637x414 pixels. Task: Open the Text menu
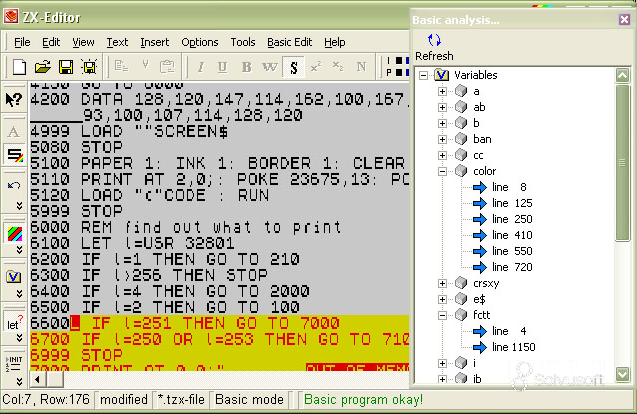pyautogui.click(x=117, y=42)
